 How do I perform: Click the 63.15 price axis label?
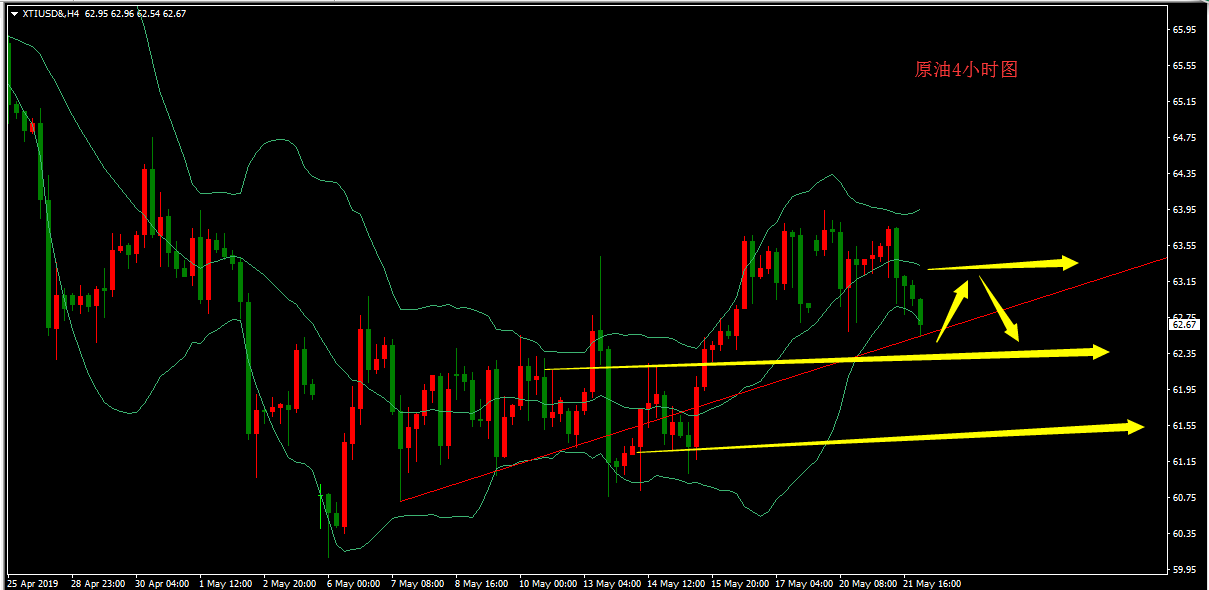click(x=1184, y=282)
